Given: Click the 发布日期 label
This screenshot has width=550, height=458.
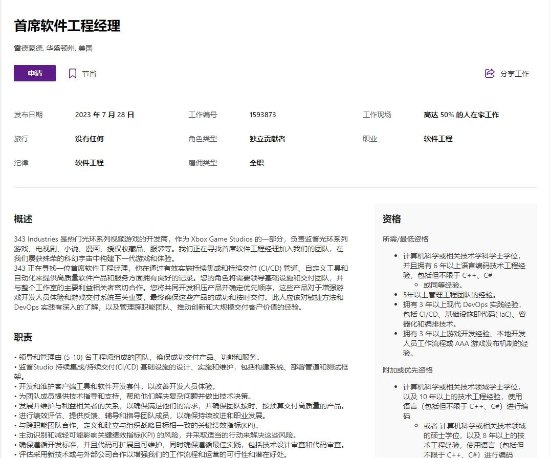Looking at the screenshot, I should (28, 115).
